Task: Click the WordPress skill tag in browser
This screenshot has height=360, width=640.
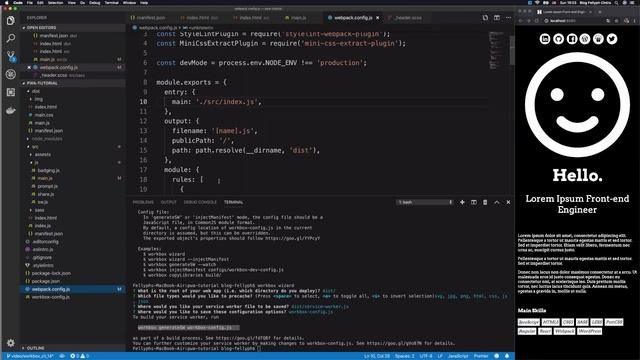Action: click(x=589, y=331)
